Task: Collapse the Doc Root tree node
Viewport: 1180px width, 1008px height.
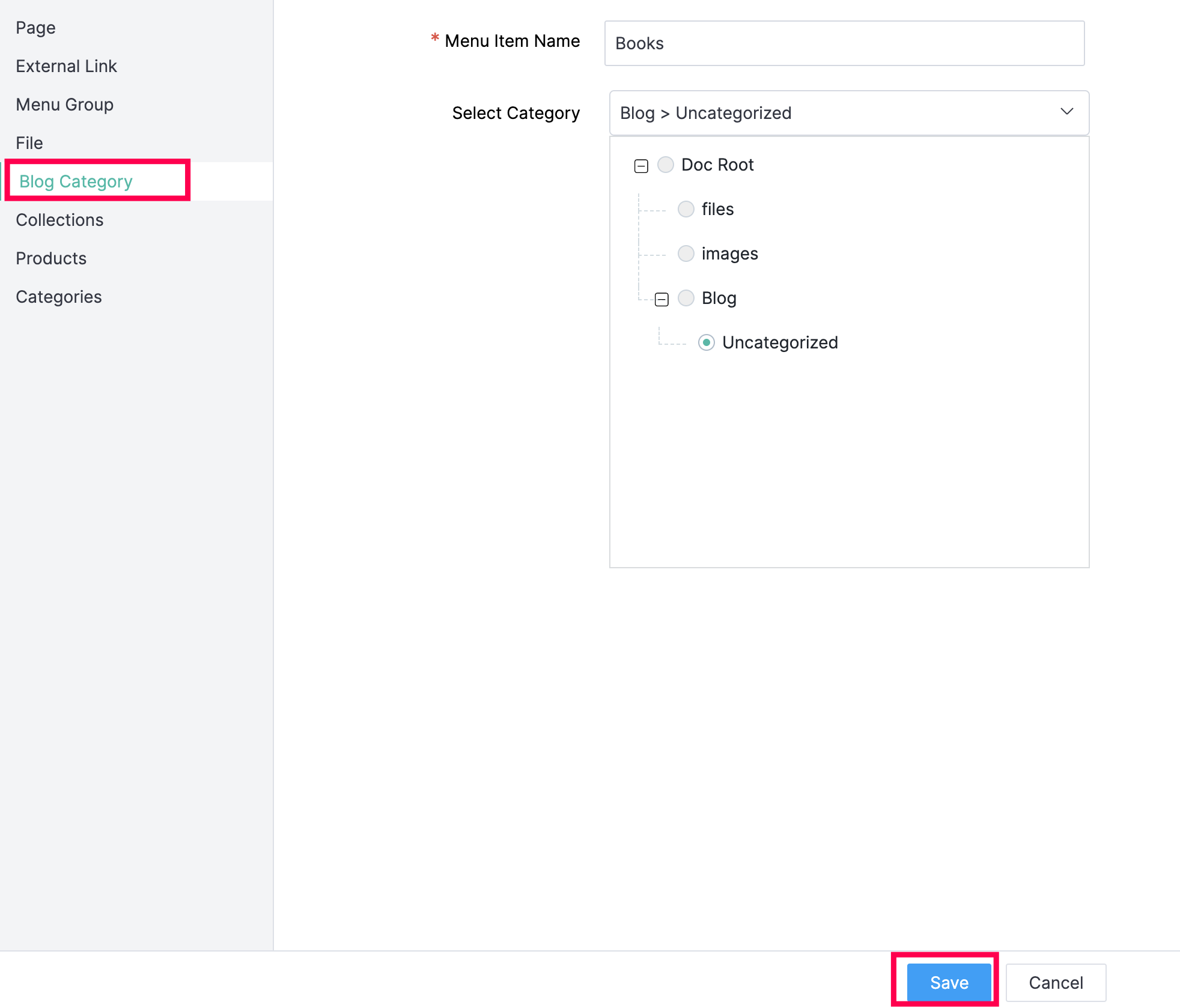Action: point(641,166)
